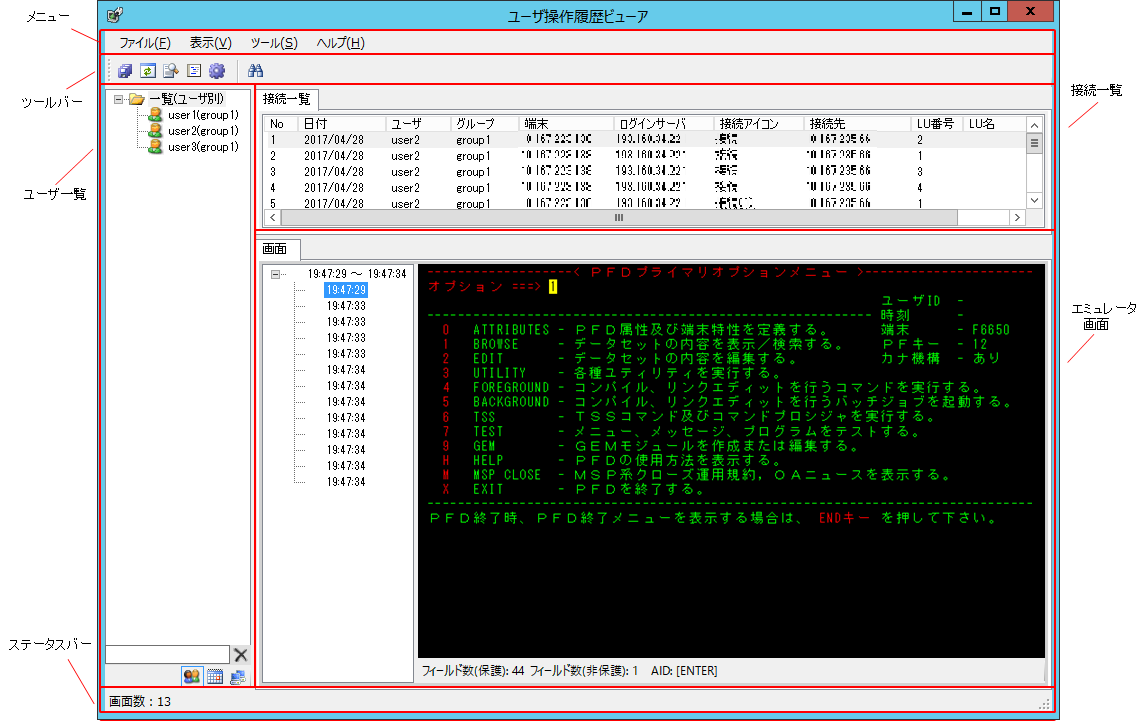Image resolution: width=1146 pixels, height=721 pixels.
Task: Select the highlighted 19:47:29 screen entry
Action: tap(346, 290)
